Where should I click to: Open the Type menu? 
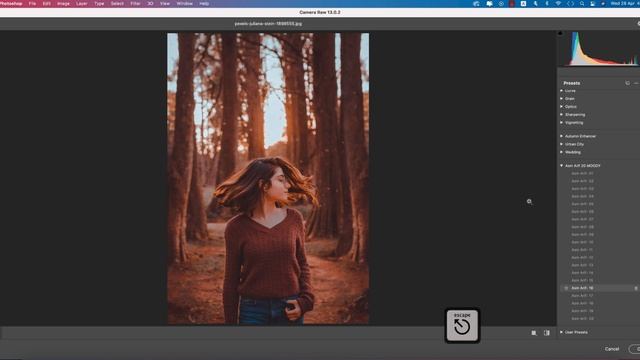click(99, 4)
